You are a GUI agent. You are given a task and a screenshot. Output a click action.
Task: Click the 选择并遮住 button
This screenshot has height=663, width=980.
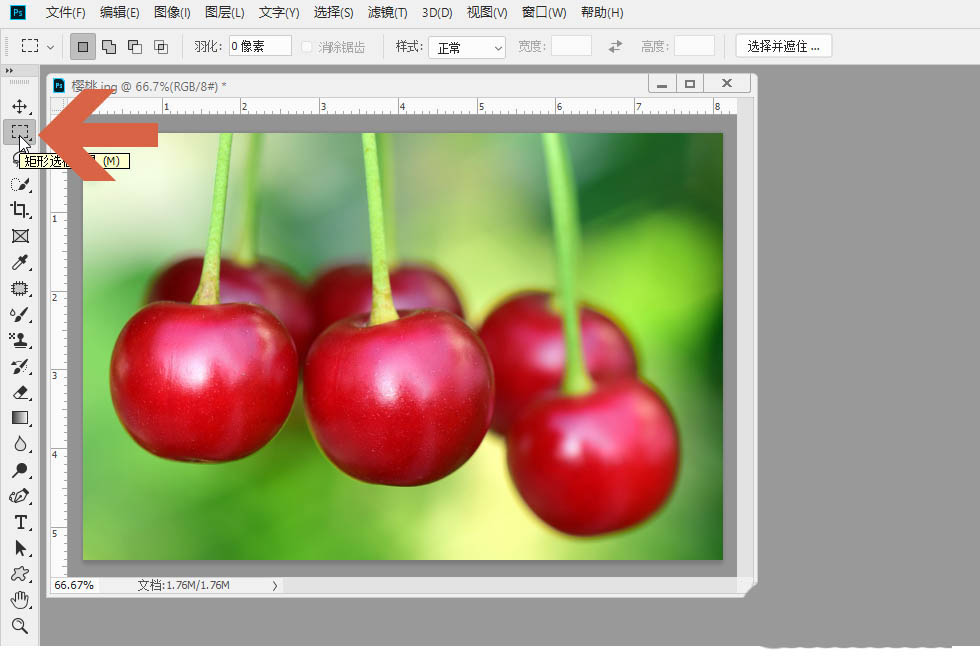(x=783, y=46)
